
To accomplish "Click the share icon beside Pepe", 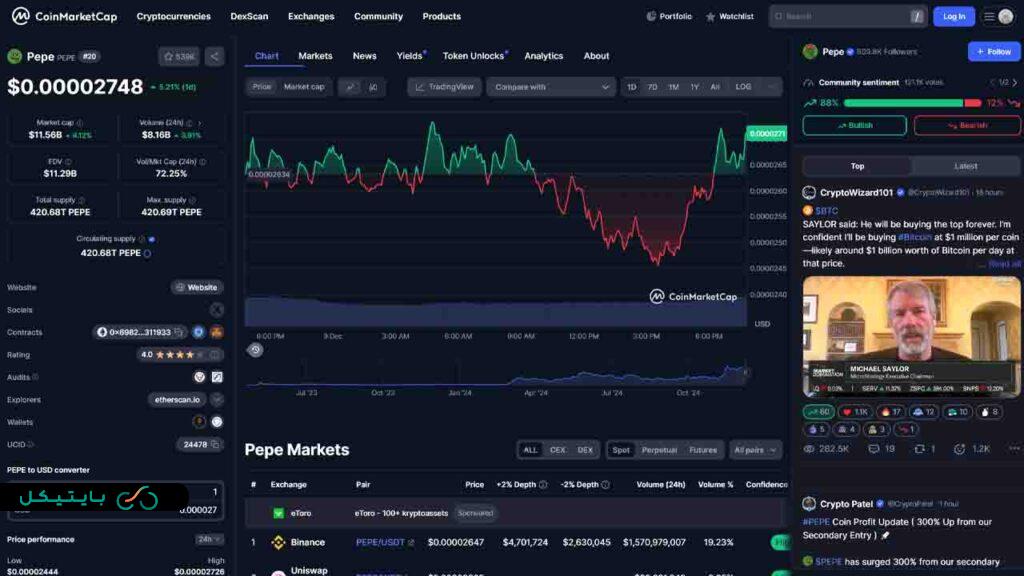I will click(215, 57).
